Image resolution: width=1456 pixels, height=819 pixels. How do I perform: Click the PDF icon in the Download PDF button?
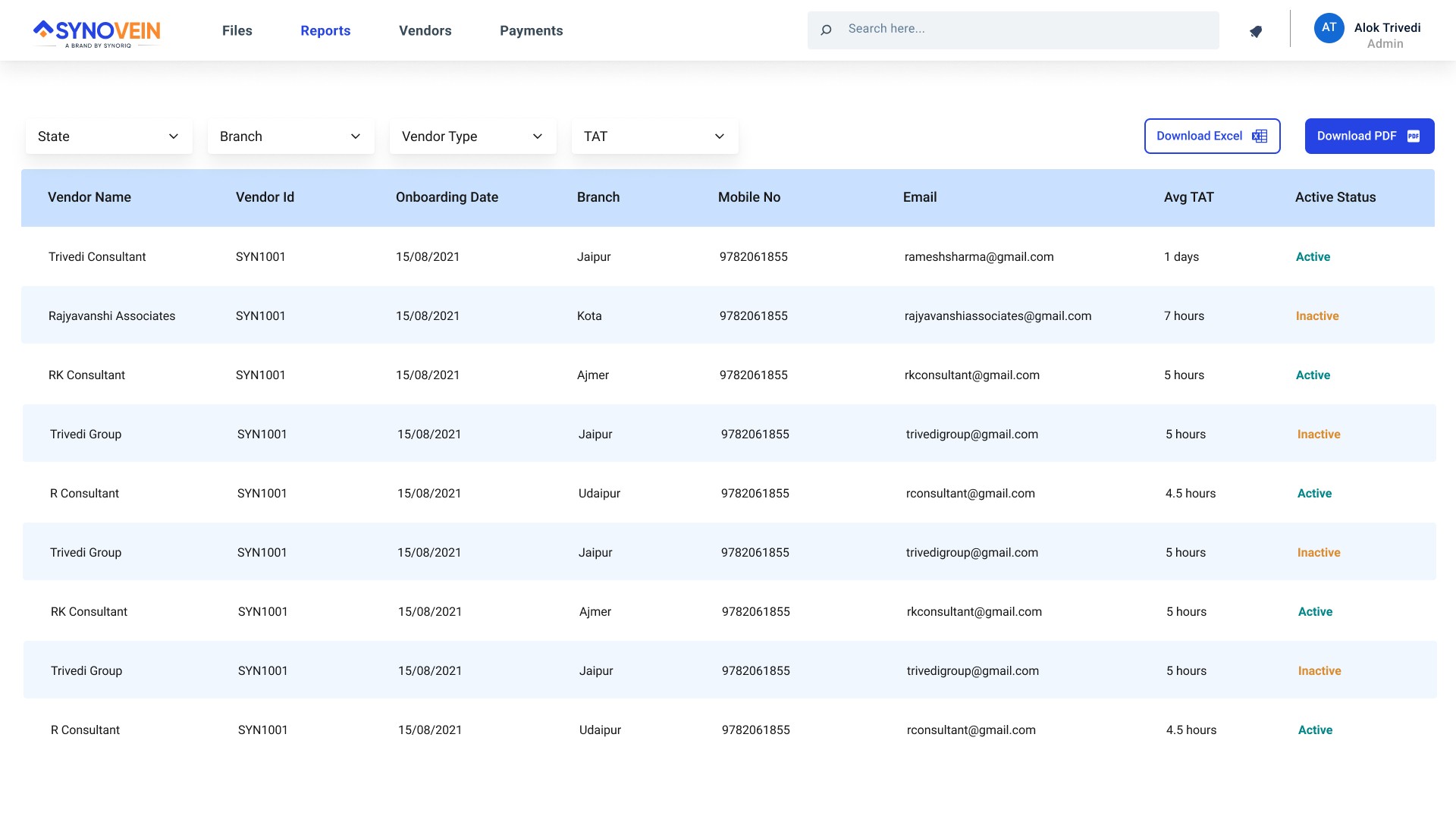click(x=1414, y=136)
